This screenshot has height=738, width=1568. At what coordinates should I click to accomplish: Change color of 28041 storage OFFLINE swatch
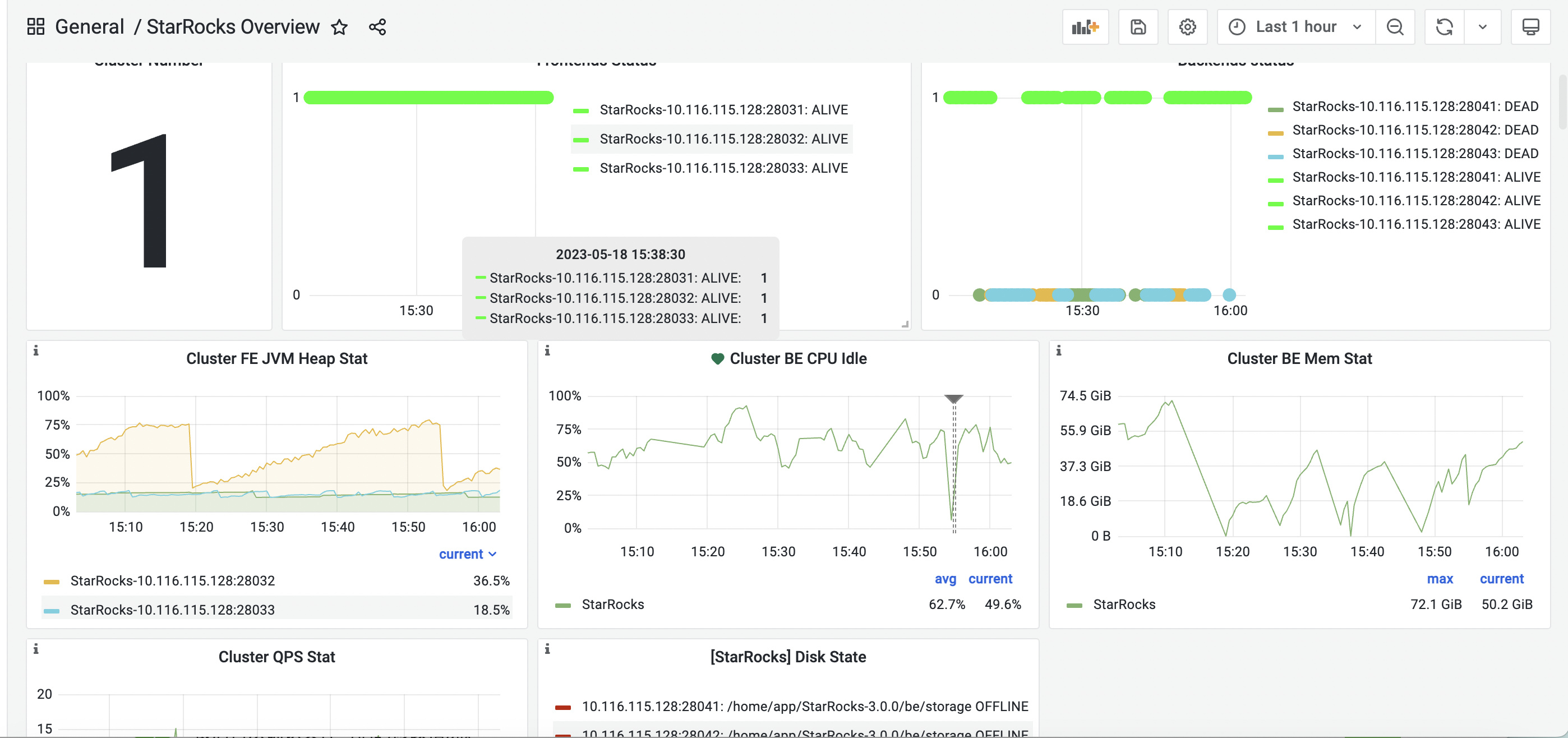pos(563,708)
